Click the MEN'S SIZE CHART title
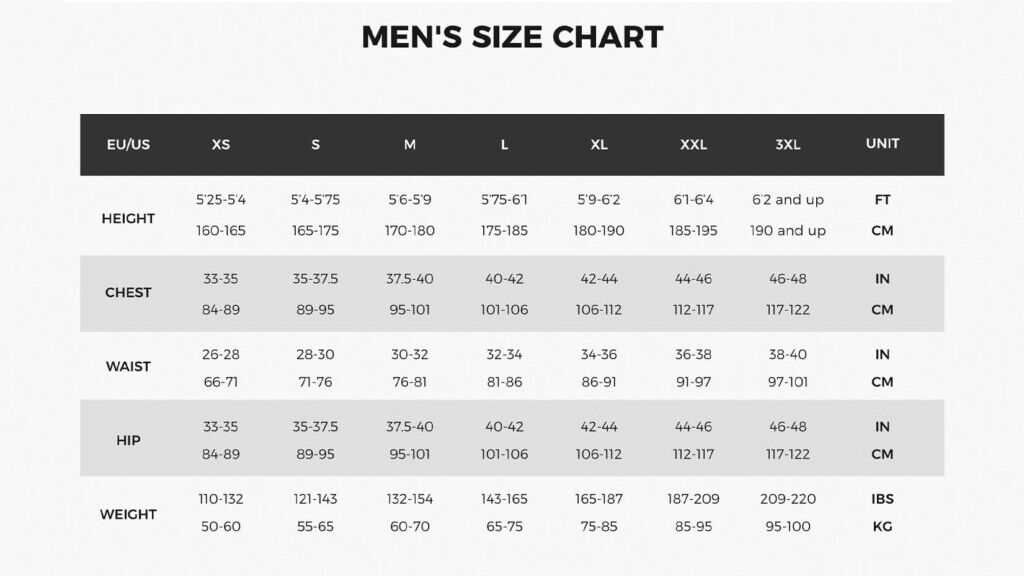 tap(512, 37)
